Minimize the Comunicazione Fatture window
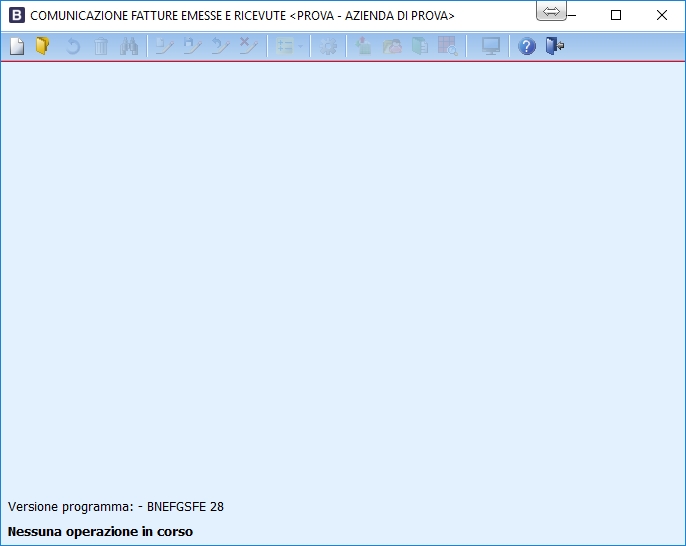Screen dimensions: 686x546 tap(571, 15)
